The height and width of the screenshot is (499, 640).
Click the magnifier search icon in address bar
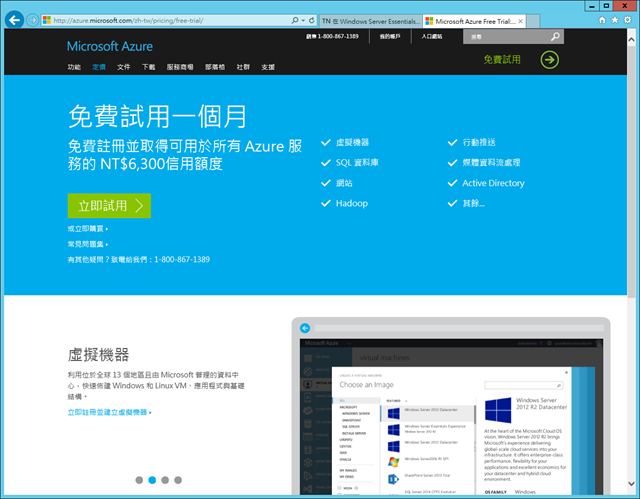click(x=295, y=20)
